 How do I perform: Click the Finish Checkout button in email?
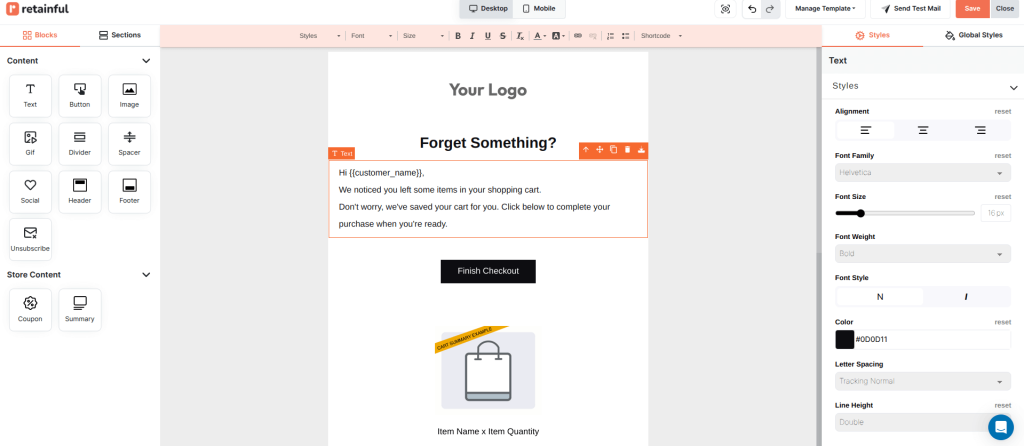pyautogui.click(x=488, y=271)
